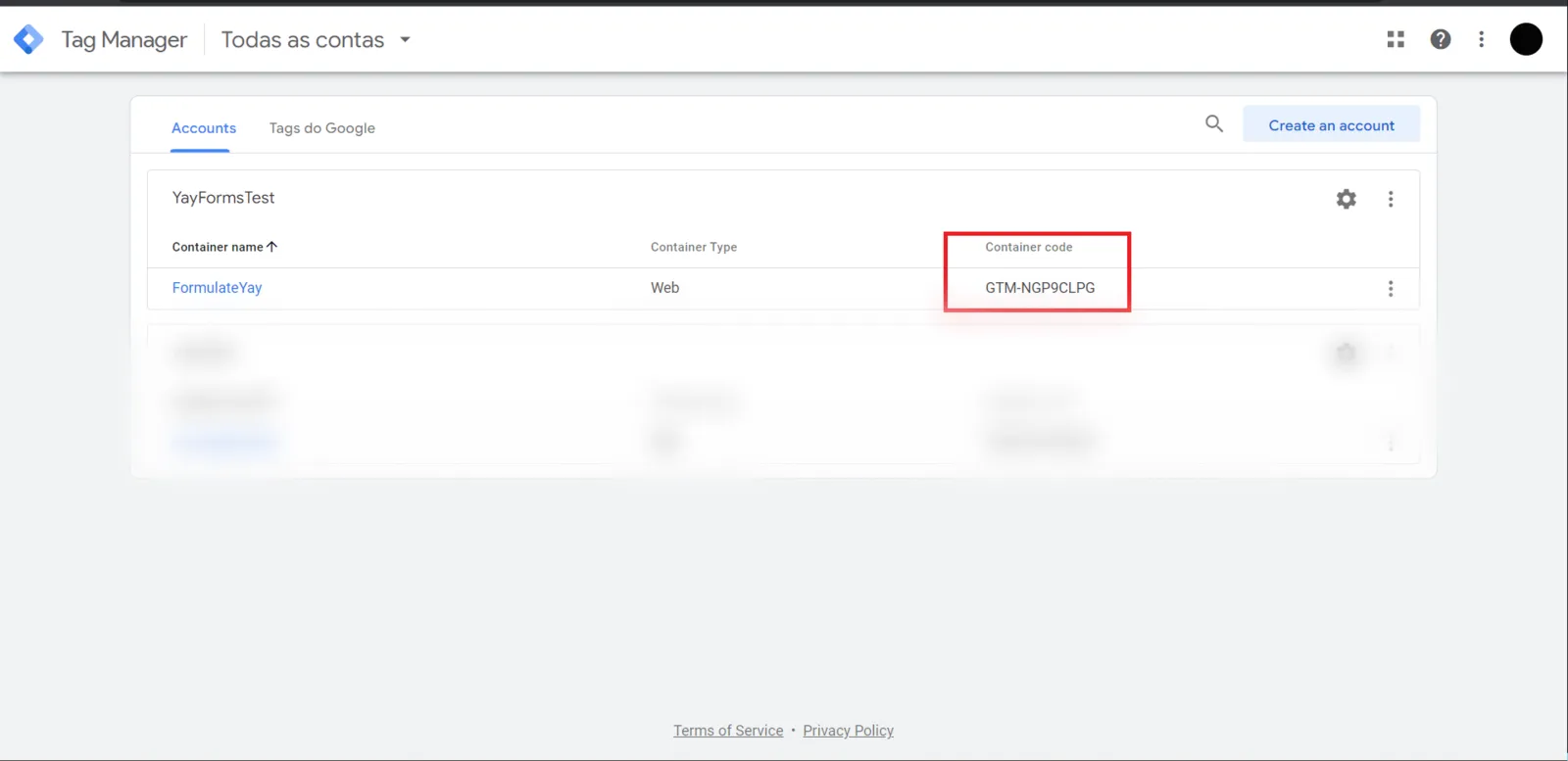Open the Terms of Service link
1568x761 pixels.
[728, 731]
